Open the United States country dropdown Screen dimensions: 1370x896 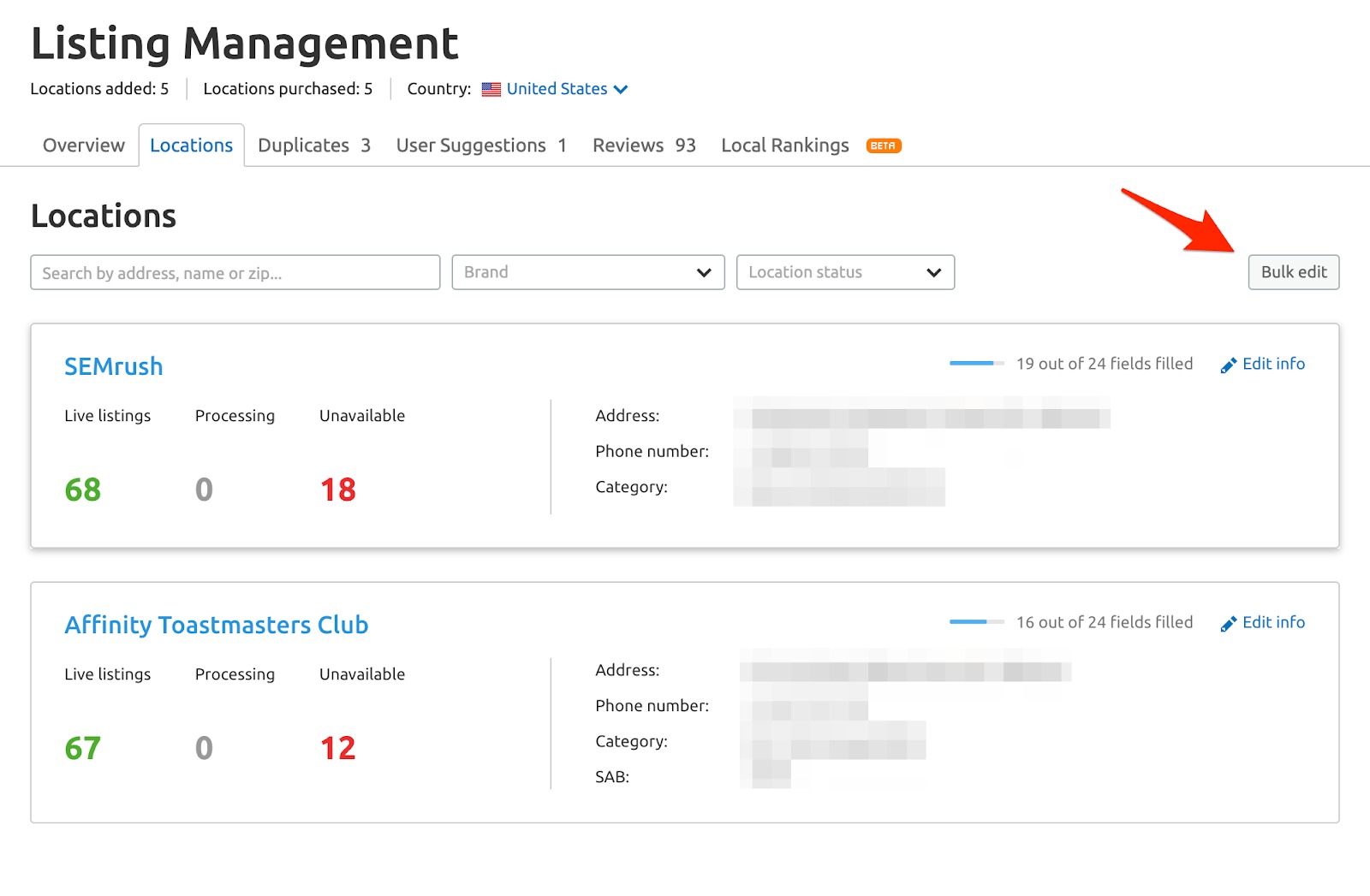(x=555, y=89)
